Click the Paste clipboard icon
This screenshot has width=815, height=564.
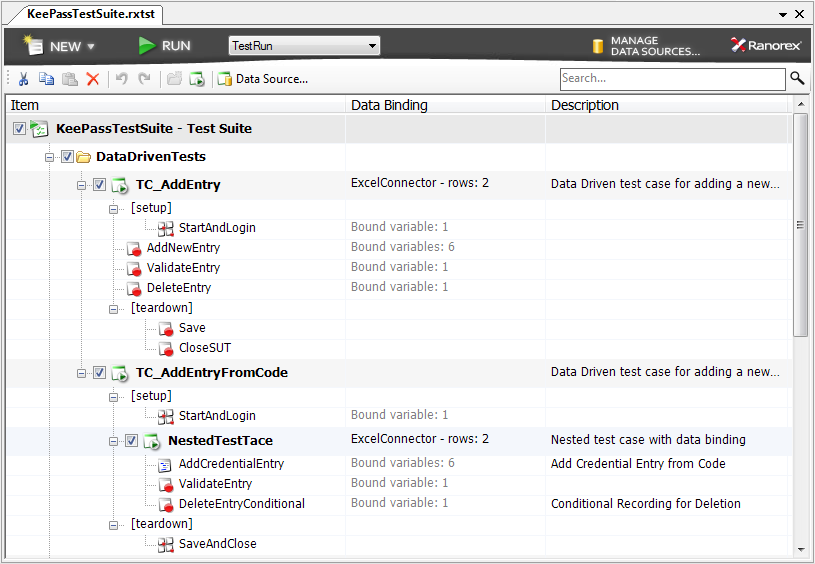[70, 79]
